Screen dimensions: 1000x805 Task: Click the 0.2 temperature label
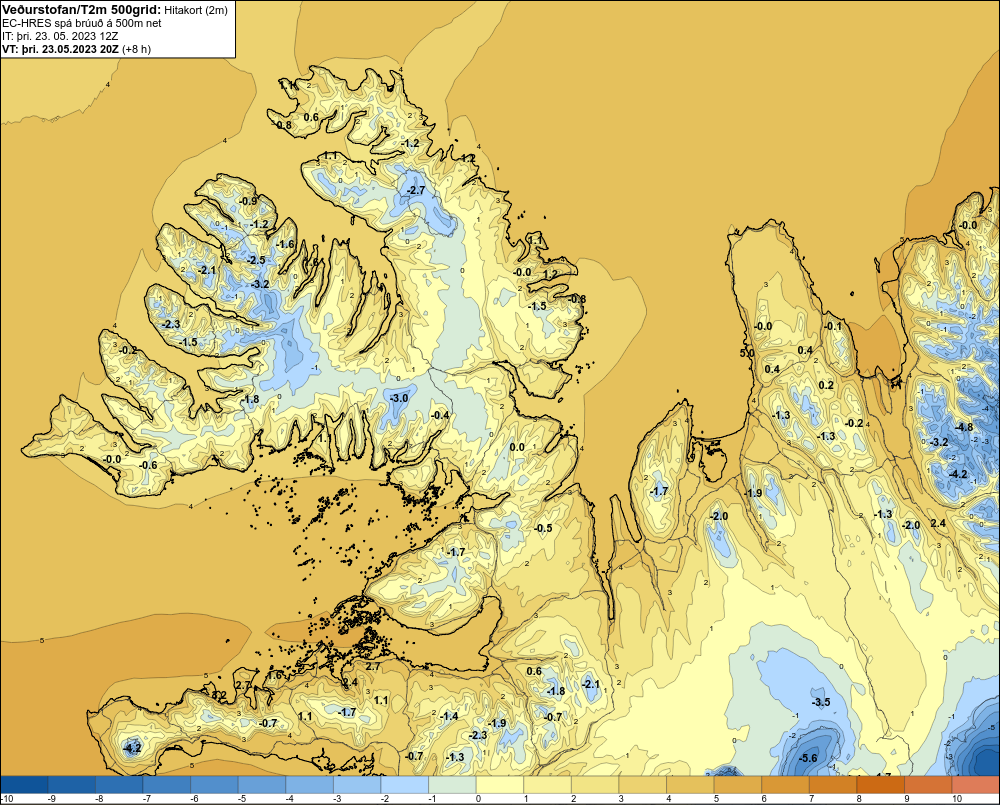pos(826,385)
